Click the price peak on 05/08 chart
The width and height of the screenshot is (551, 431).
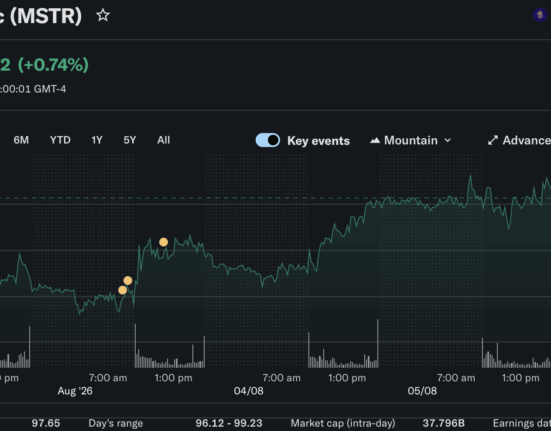470,176
